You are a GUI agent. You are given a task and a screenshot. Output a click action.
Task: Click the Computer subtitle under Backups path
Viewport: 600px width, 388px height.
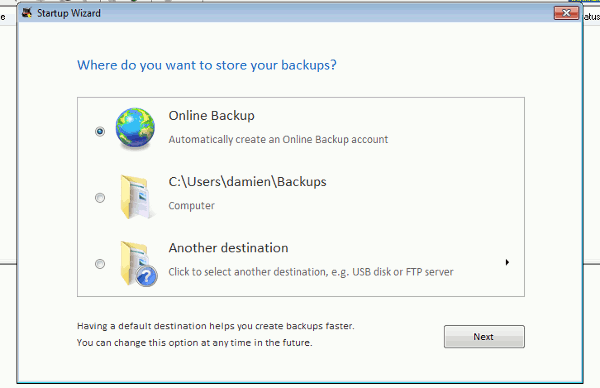coord(191,206)
